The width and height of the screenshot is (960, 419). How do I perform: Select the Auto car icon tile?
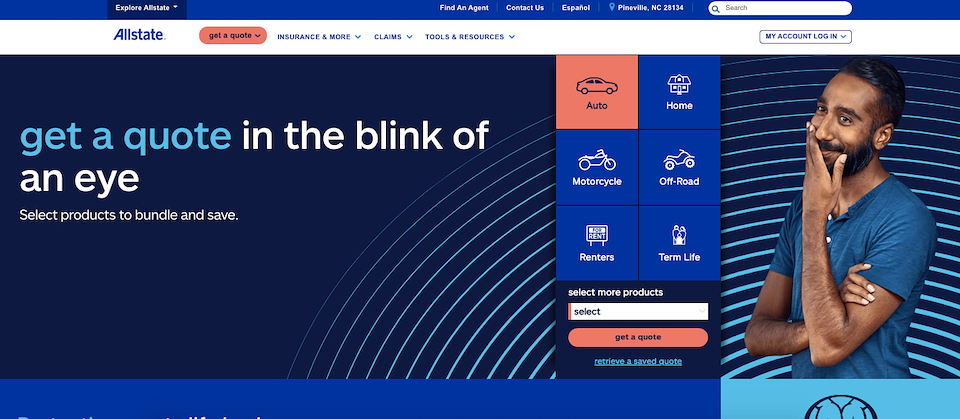pyautogui.click(x=596, y=85)
